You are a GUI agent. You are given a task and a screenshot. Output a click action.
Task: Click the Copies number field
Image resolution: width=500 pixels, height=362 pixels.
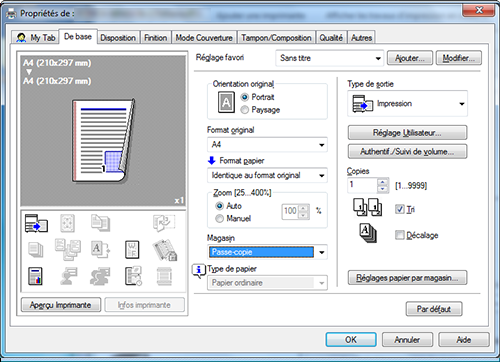[363, 185]
